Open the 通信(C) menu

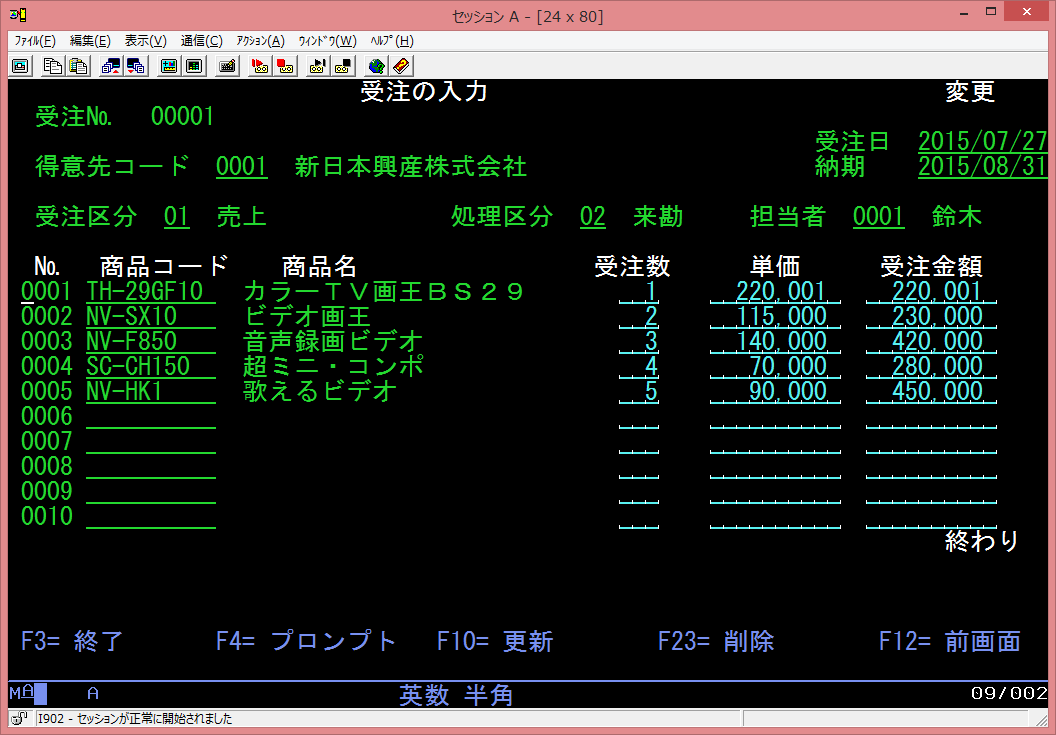[201, 41]
